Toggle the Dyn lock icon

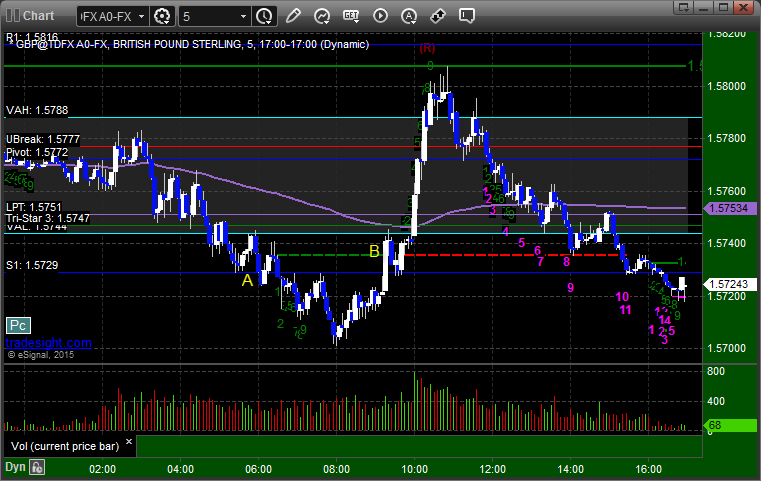(37, 467)
